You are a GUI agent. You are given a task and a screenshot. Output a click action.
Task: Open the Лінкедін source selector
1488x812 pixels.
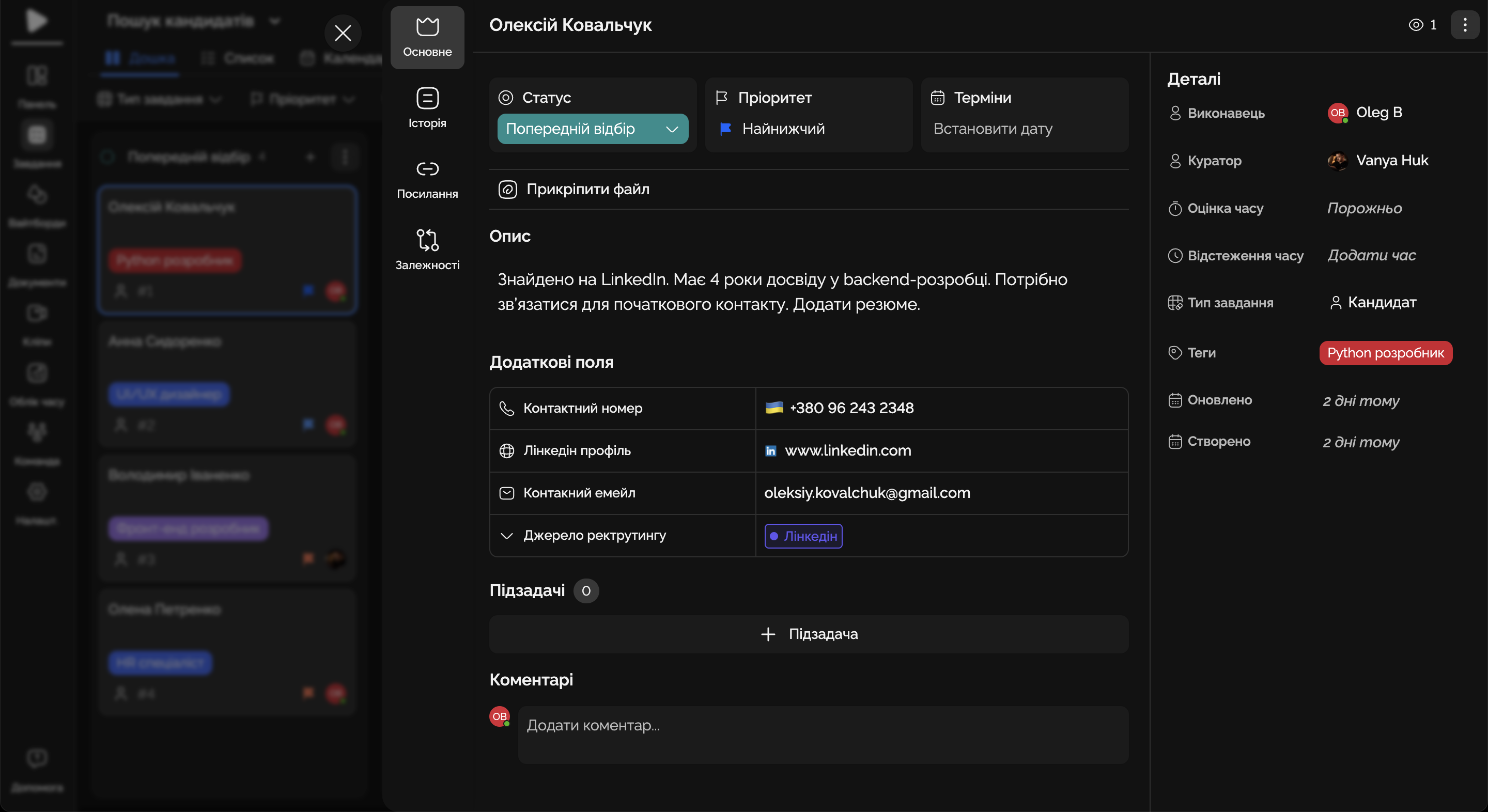point(803,536)
